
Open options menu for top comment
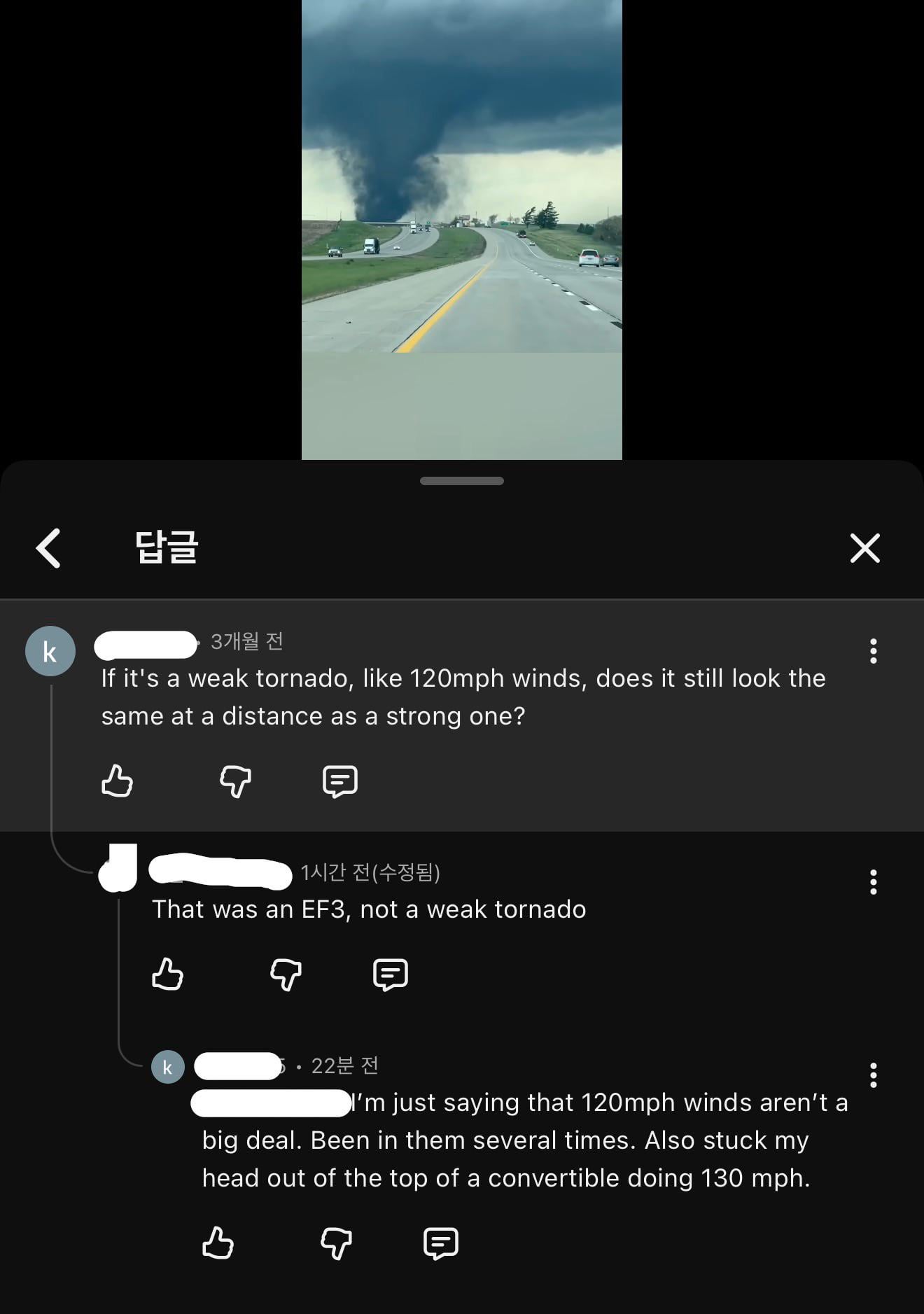[873, 651]
